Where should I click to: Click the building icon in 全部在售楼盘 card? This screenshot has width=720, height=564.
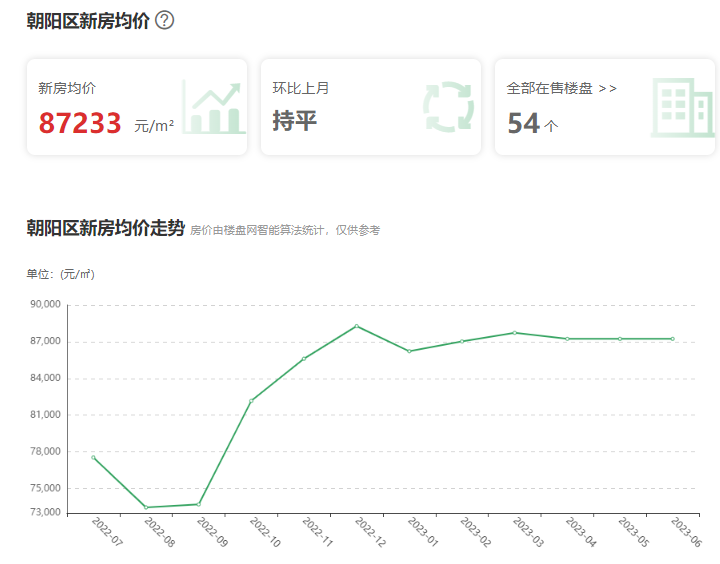point(683,107)
